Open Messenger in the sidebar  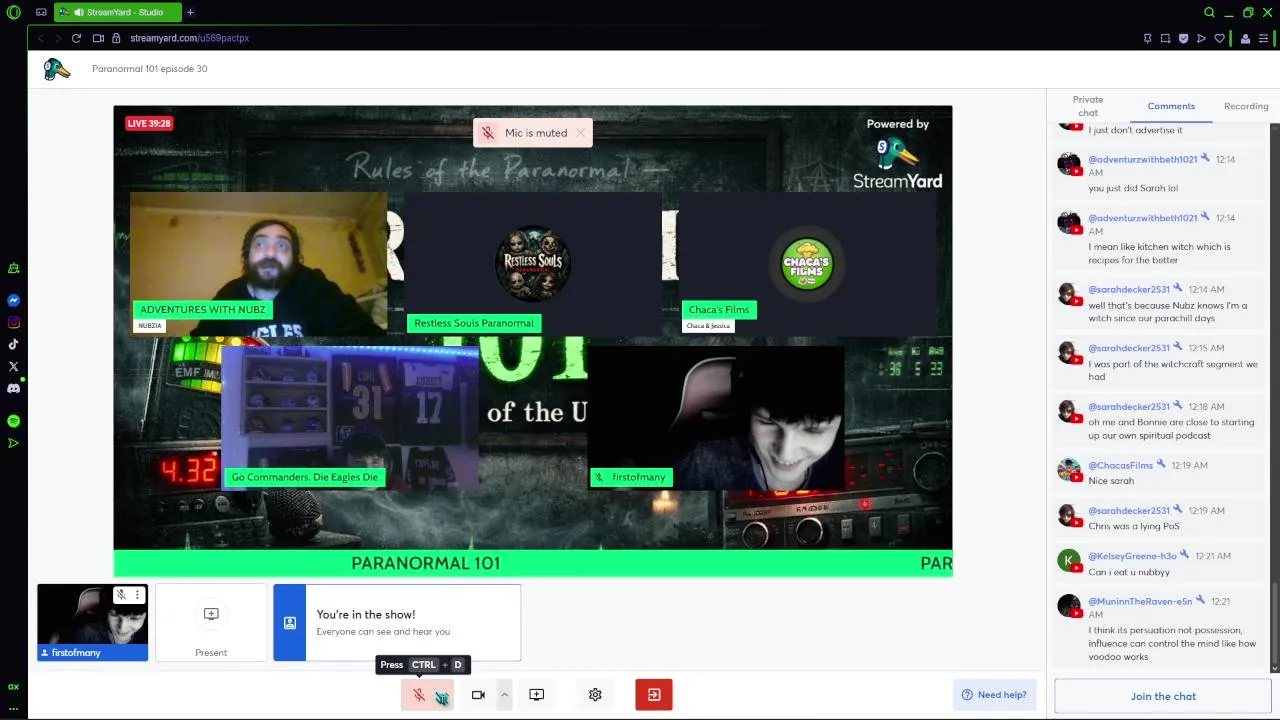coord(13,300)
